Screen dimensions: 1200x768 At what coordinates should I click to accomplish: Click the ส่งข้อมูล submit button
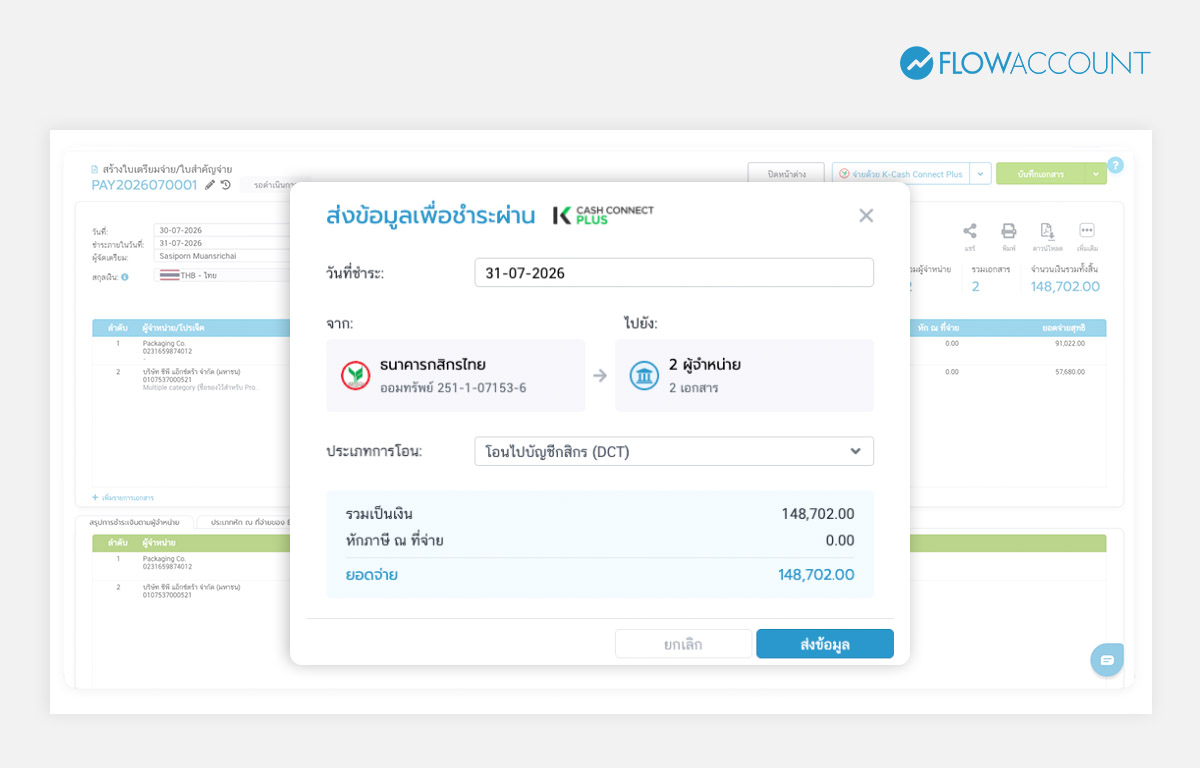point(825,644)
